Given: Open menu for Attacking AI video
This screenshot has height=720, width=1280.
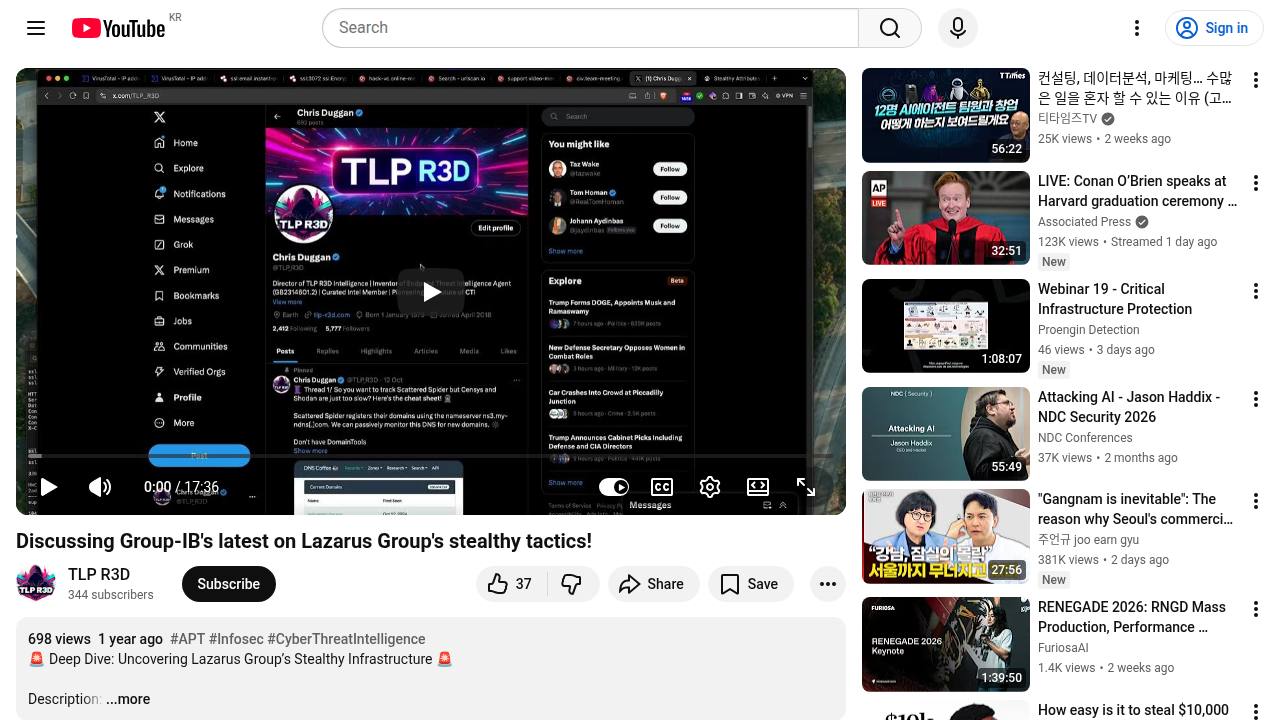Looking at the screenshot, I should point(1256,399).
